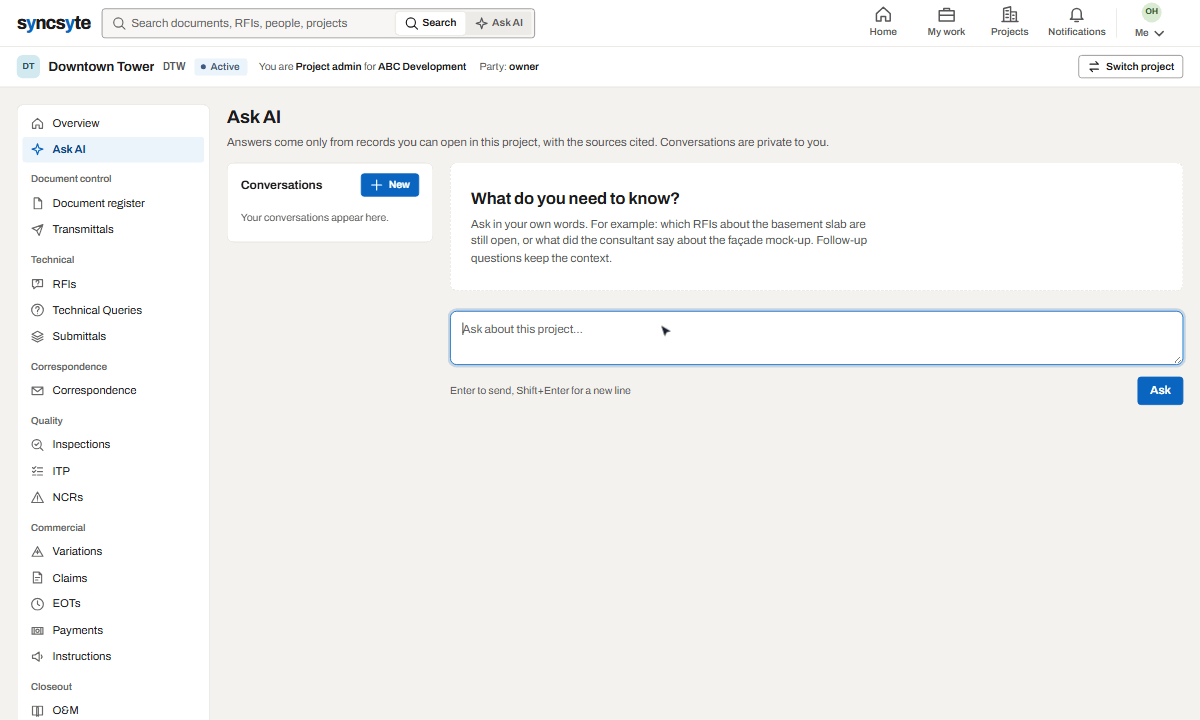Click the Instructions megaphone icon
The width and height of the screenshot is (1200, 720).
38,656
